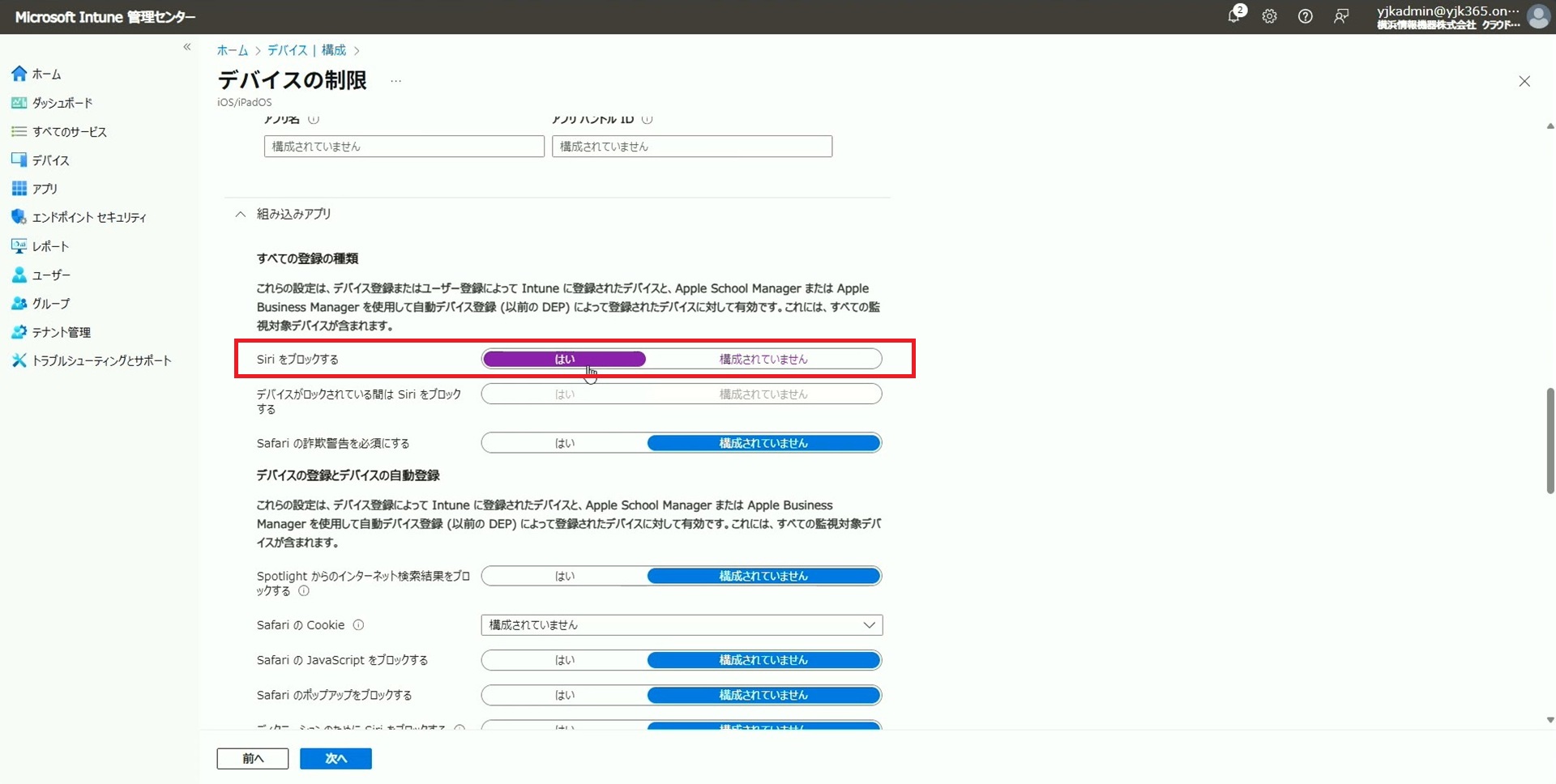The width and height of the screenshot is (1556, 784).
Task: Set Safari の JavaScript をブロックする to はい
Action: [x=564, y=660]
